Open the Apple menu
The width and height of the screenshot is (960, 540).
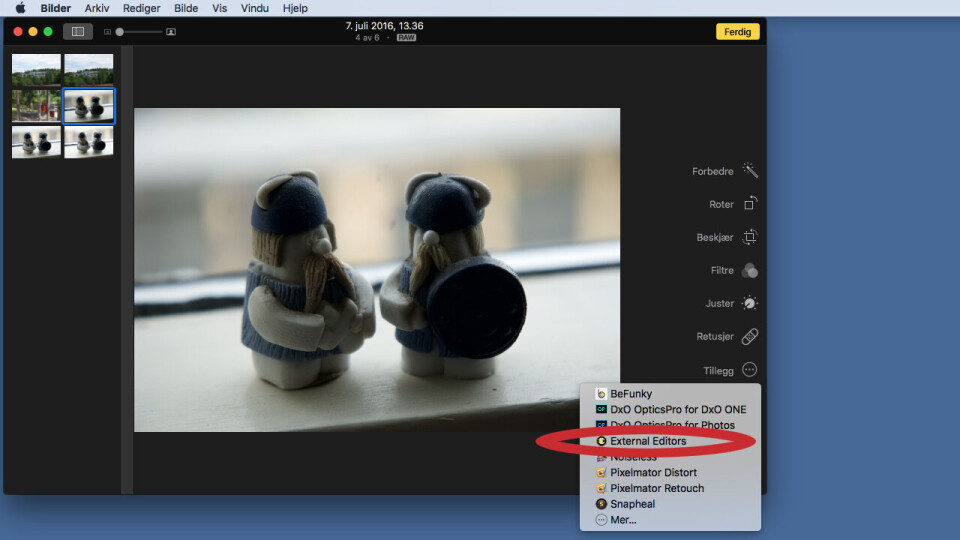[x=20, y=8]
